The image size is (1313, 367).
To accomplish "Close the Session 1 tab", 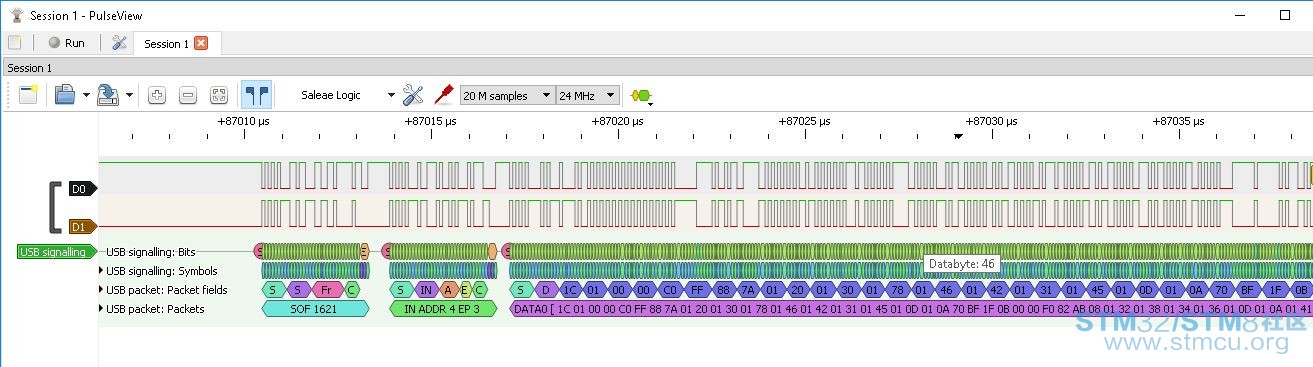I will pyautogui.click(x=201, y=43).
